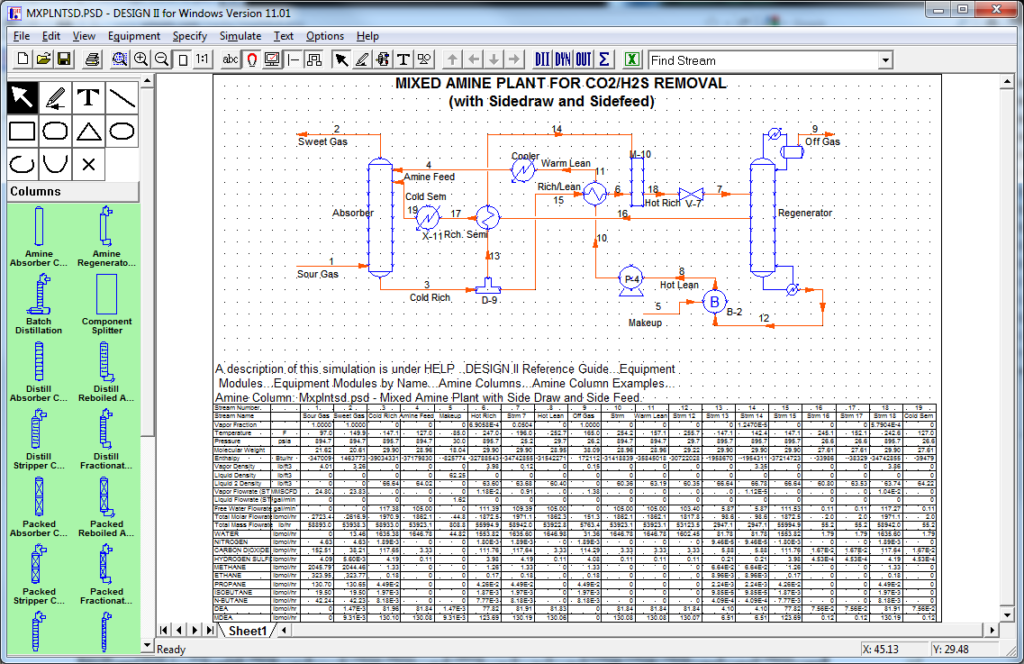
Task: Select the line tool in drawing palette
Action: click(x=122, y=98)
